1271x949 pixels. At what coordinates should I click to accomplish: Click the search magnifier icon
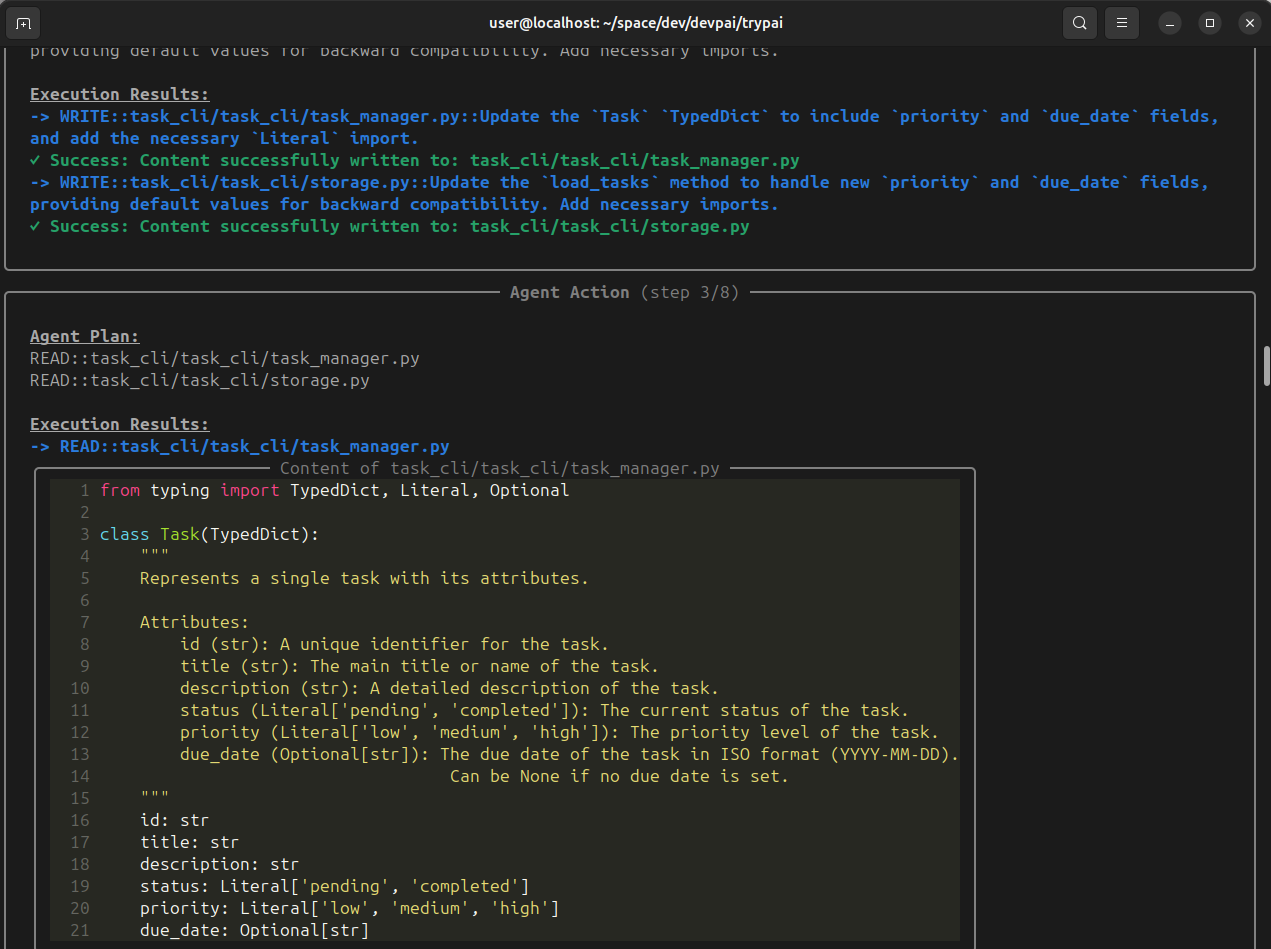pyautogui.click(x=1079, y=22)
